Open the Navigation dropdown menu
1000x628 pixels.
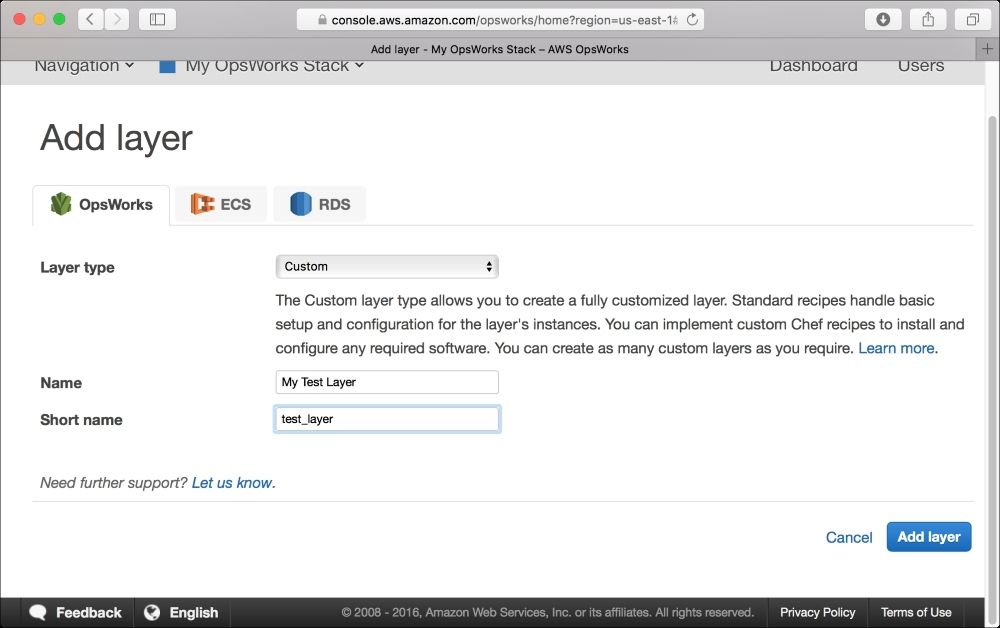pos(84,66)
